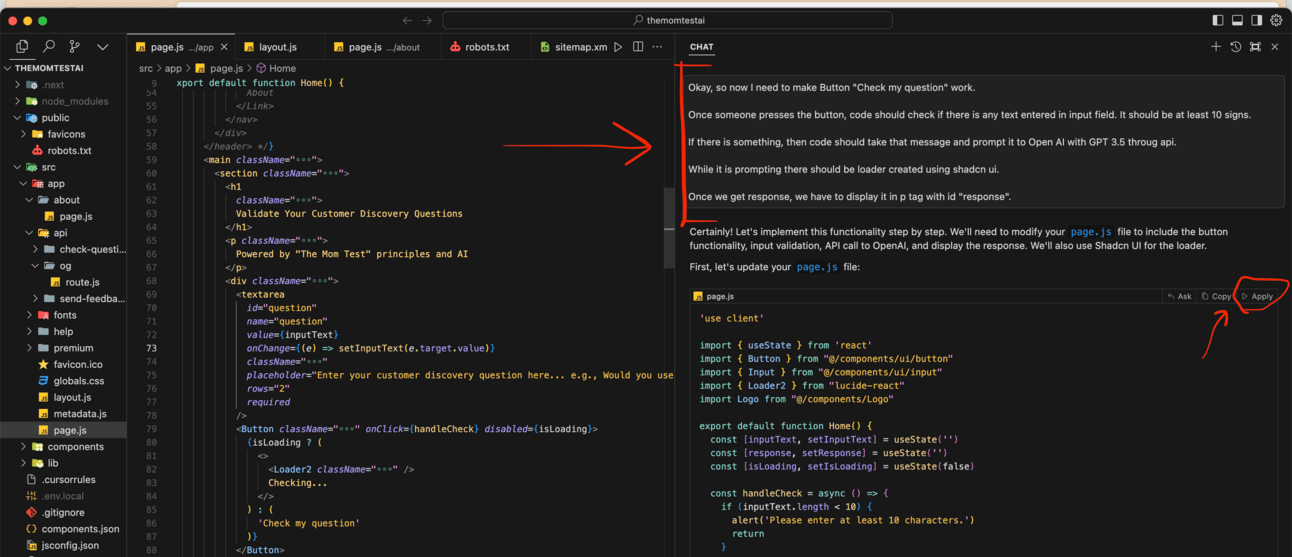Toggle the primary left sidebar layout
This screenshot has height=557, width=1292.
[1217, 20]
